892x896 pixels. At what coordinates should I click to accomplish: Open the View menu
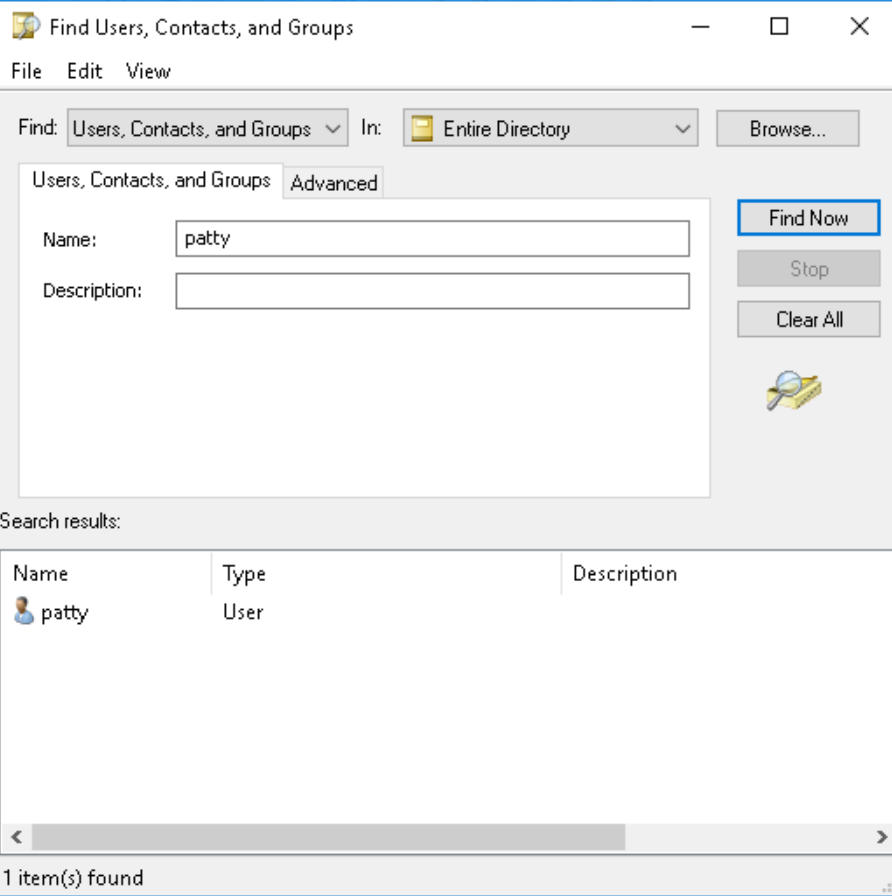[149, 71]
